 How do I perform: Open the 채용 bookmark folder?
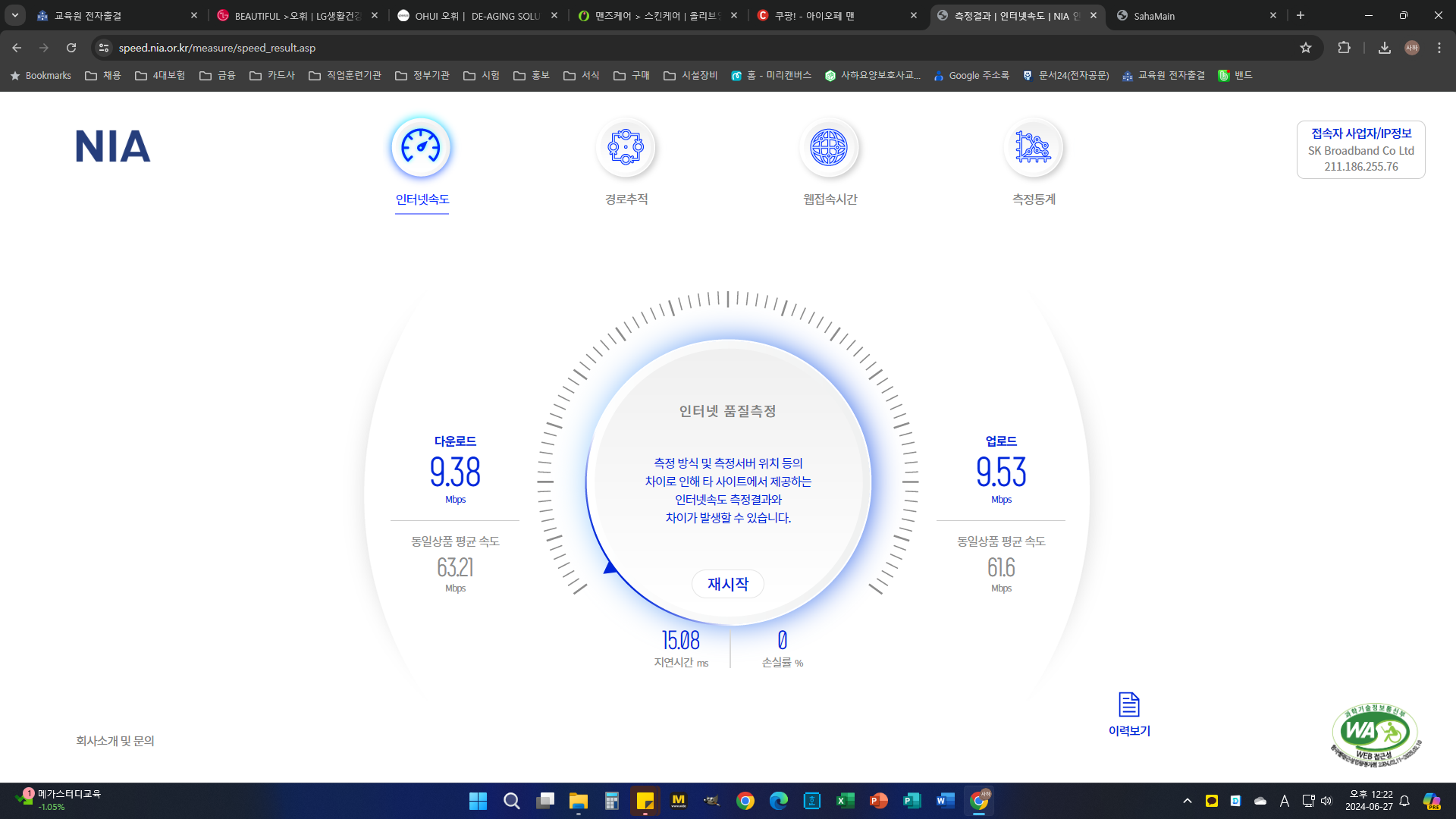(105, 75)
